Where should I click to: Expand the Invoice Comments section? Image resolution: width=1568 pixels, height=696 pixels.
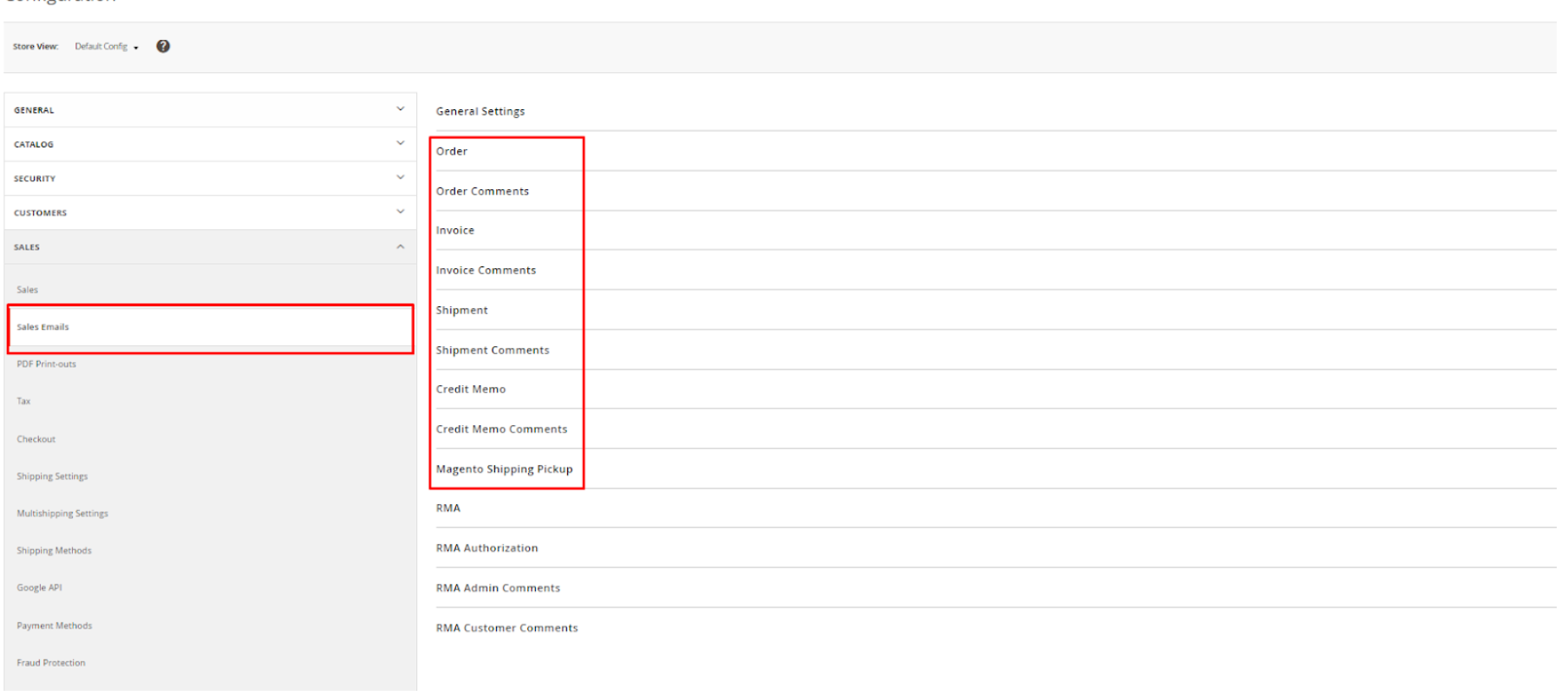[486, 271]
